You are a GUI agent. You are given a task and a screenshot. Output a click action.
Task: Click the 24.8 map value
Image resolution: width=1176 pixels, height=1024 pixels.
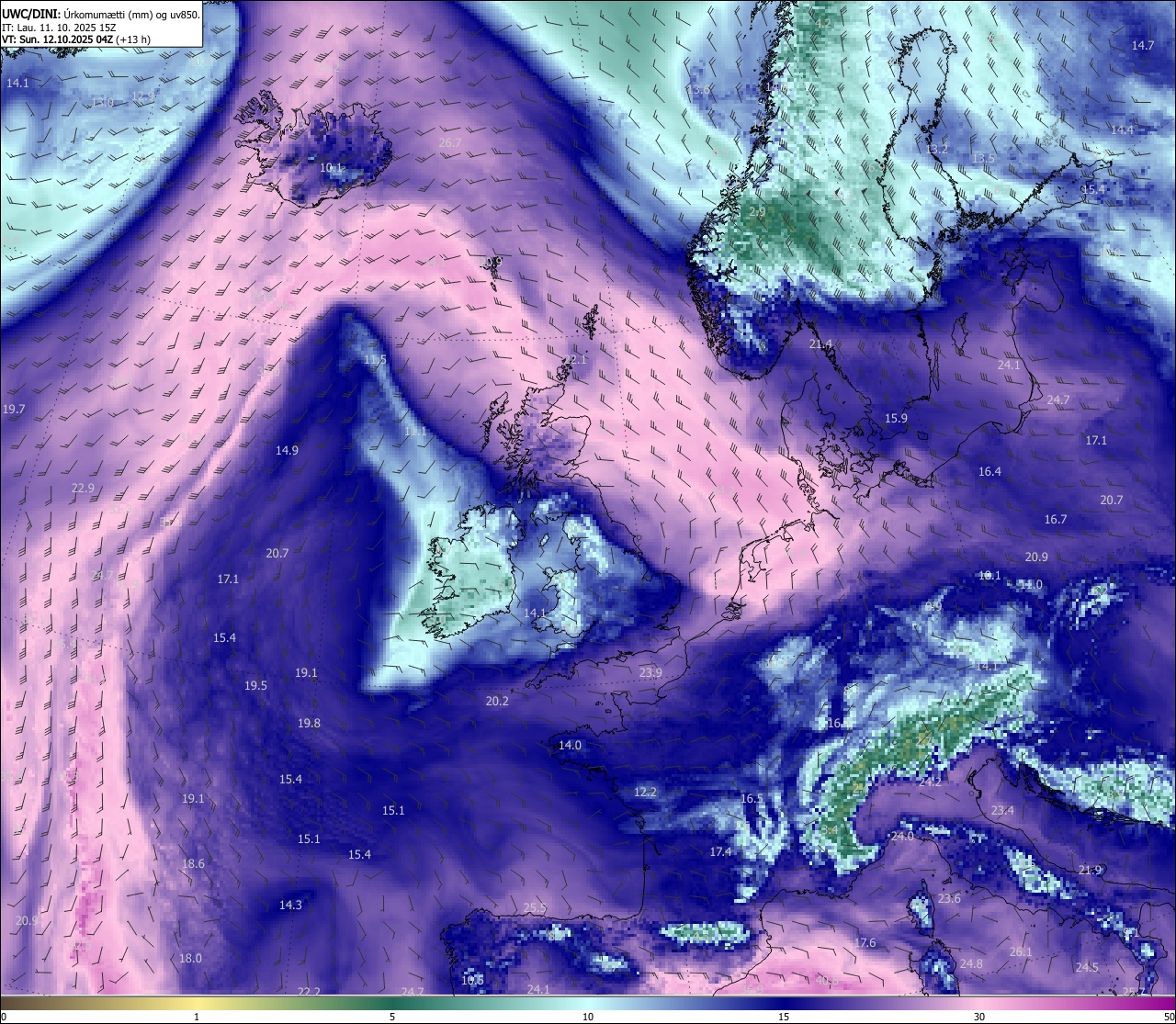coord(971,963)
